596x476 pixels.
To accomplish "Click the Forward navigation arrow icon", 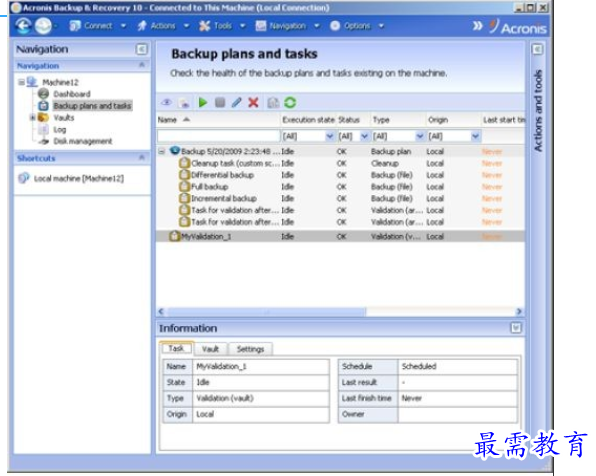I will [x=43, y=26].
